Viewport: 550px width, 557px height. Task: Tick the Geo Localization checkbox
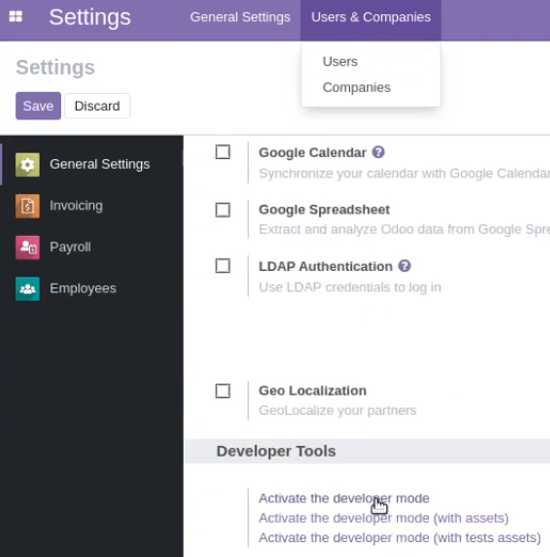point(223,391)
